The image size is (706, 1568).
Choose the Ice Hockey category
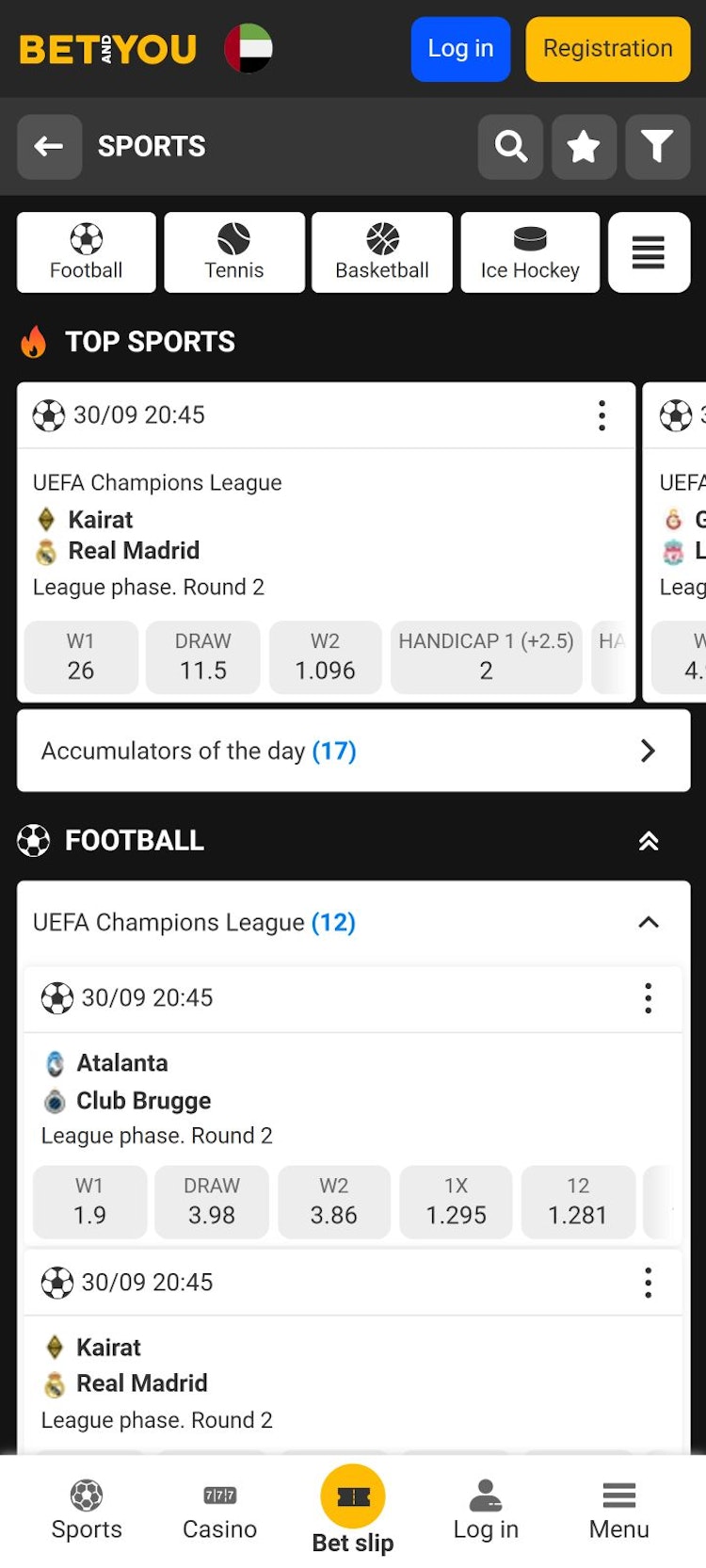530,252
